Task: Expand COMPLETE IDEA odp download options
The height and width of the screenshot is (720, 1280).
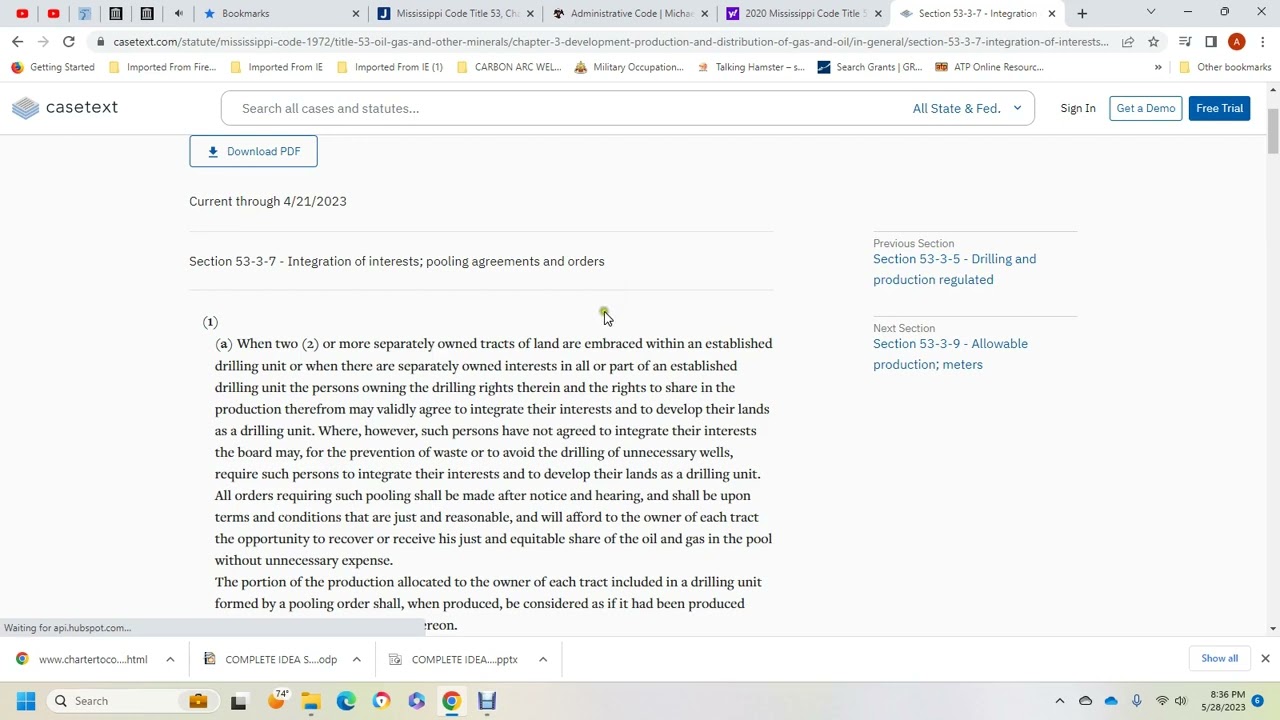Action: coord(356,659)
